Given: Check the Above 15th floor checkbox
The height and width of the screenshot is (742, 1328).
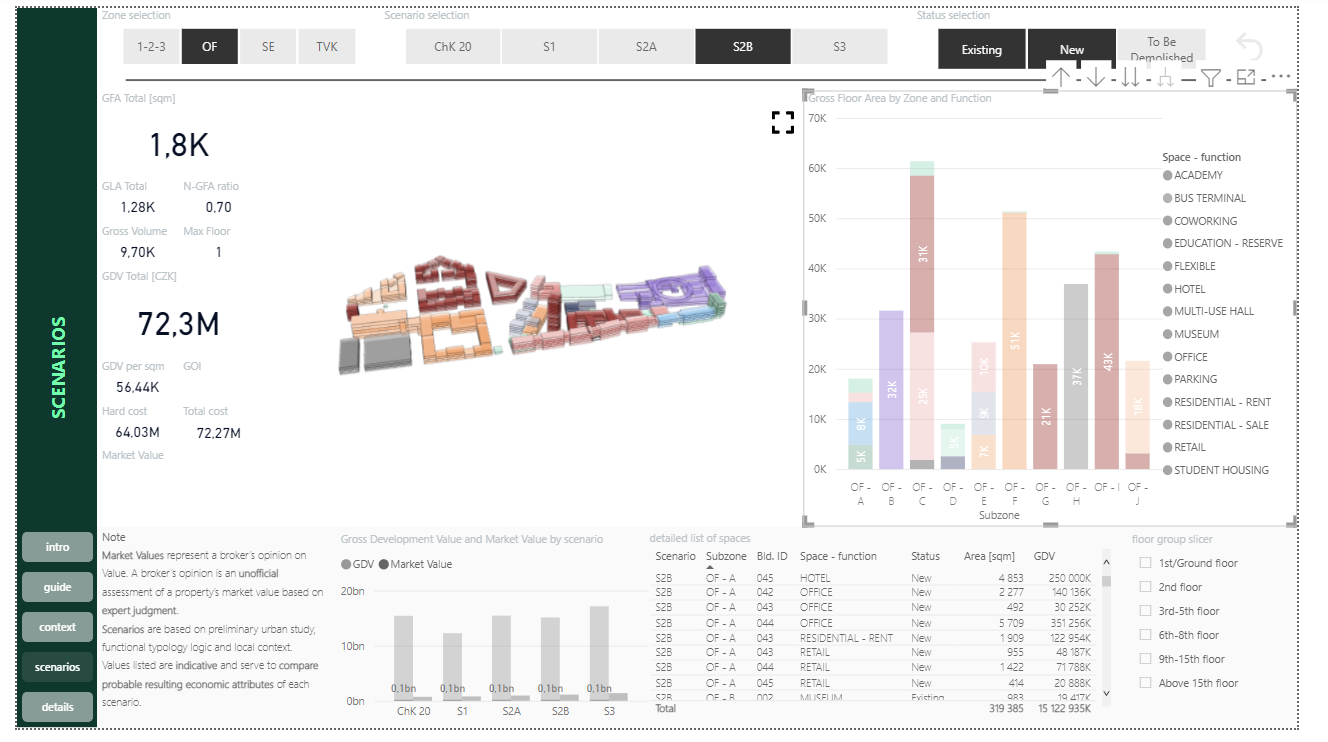Looking at the screenshot, I should (1146, 683).
